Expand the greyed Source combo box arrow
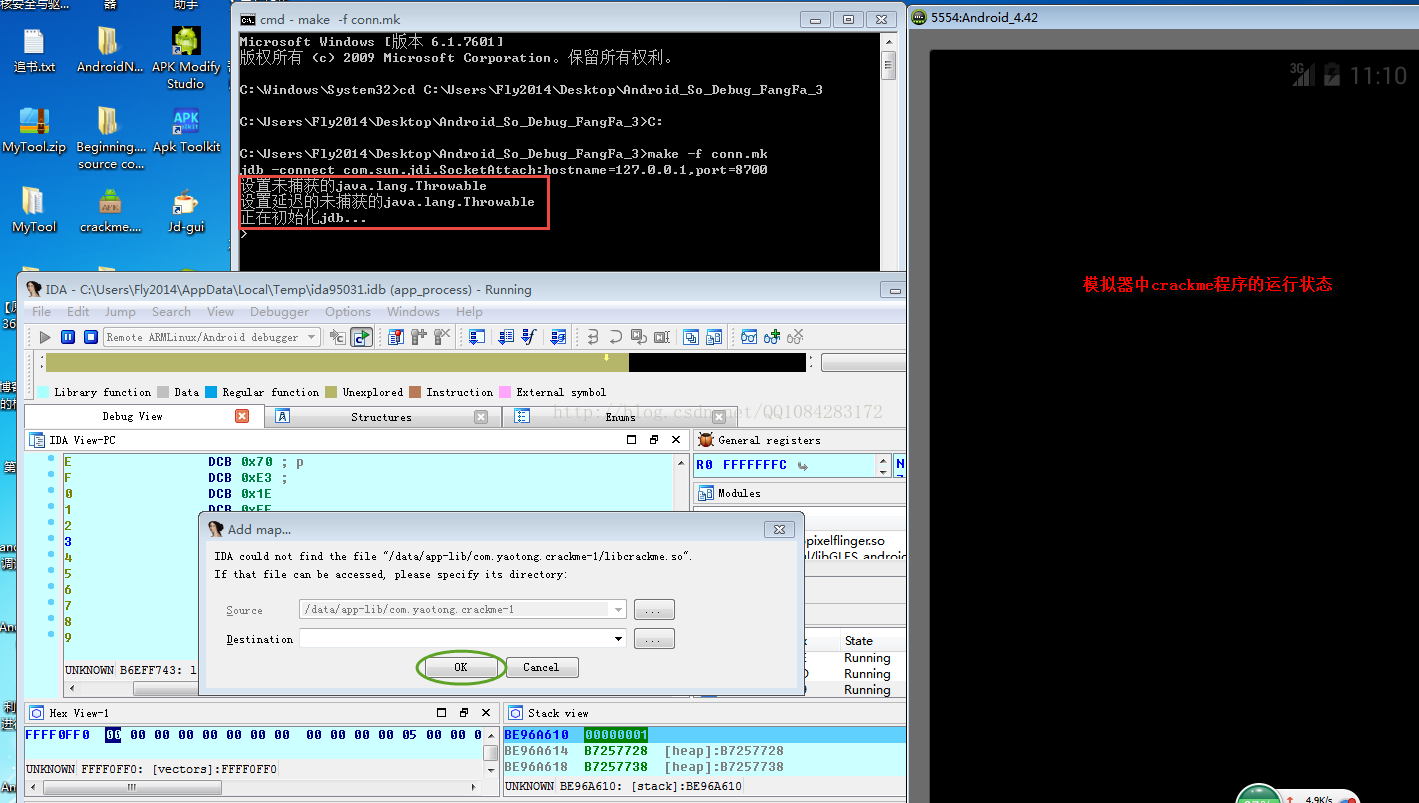1419x803 pixels. 618,610
